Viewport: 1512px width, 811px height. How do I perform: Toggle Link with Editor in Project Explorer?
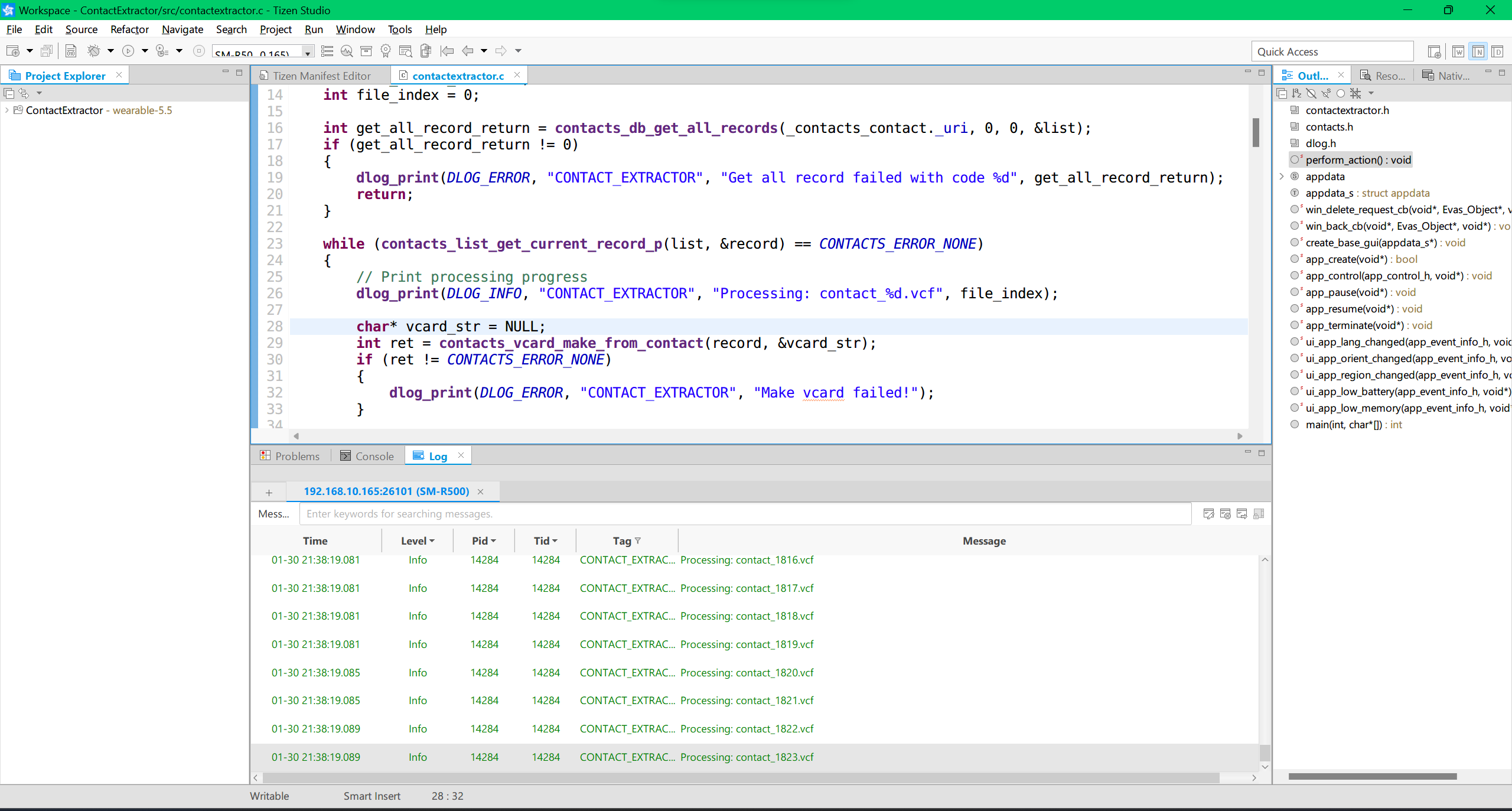click(x=24, y=93)
